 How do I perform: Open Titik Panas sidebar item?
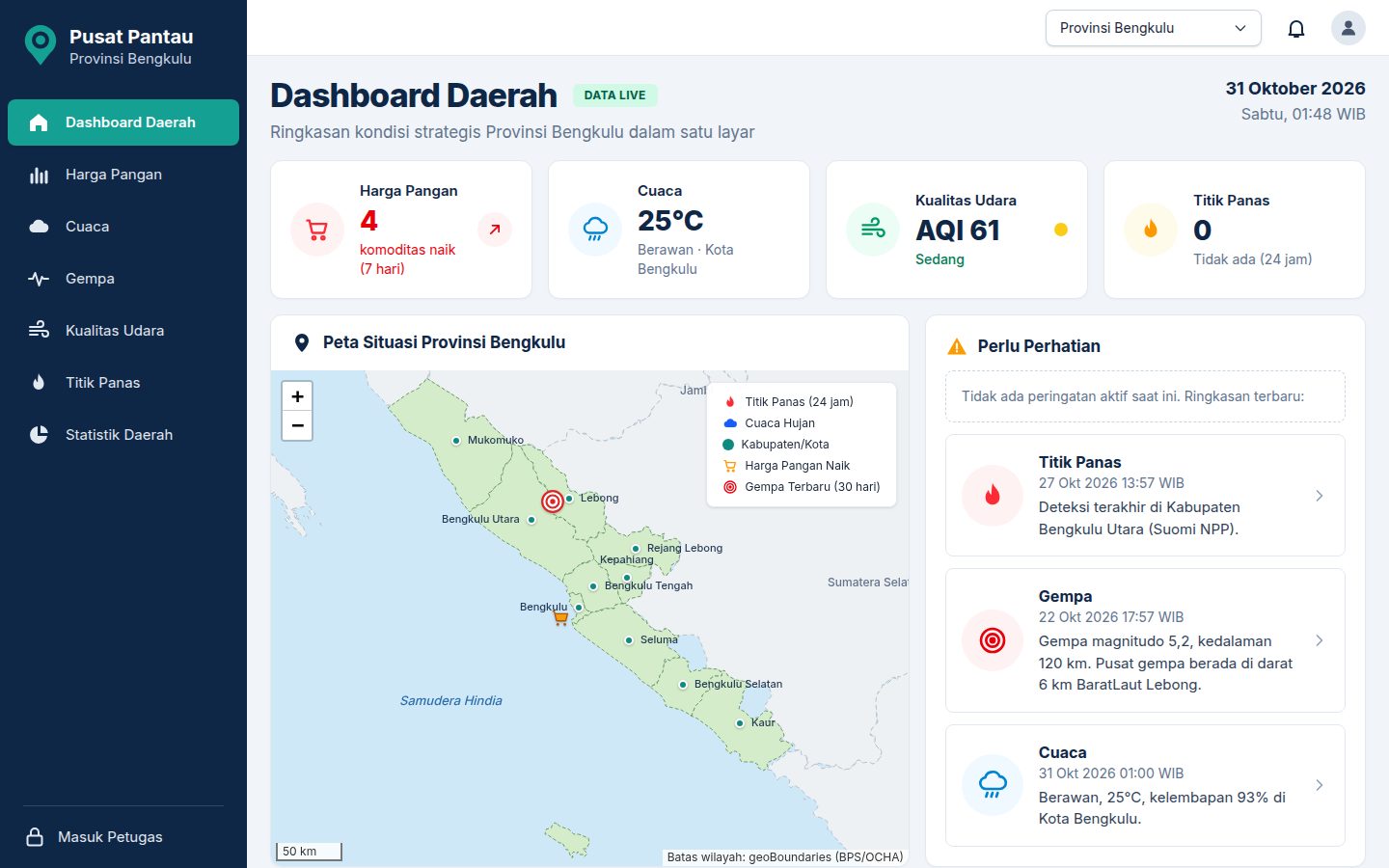[123, 383]
